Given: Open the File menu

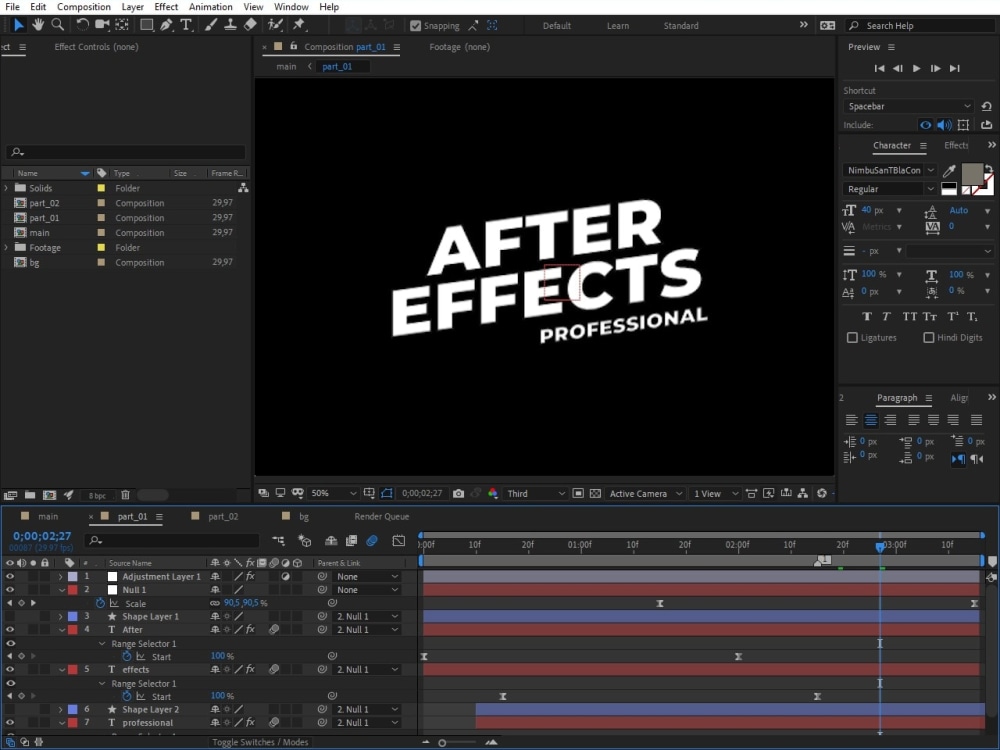Looking at the screenshot, I should pyautogui.click(x=12, y=7).
